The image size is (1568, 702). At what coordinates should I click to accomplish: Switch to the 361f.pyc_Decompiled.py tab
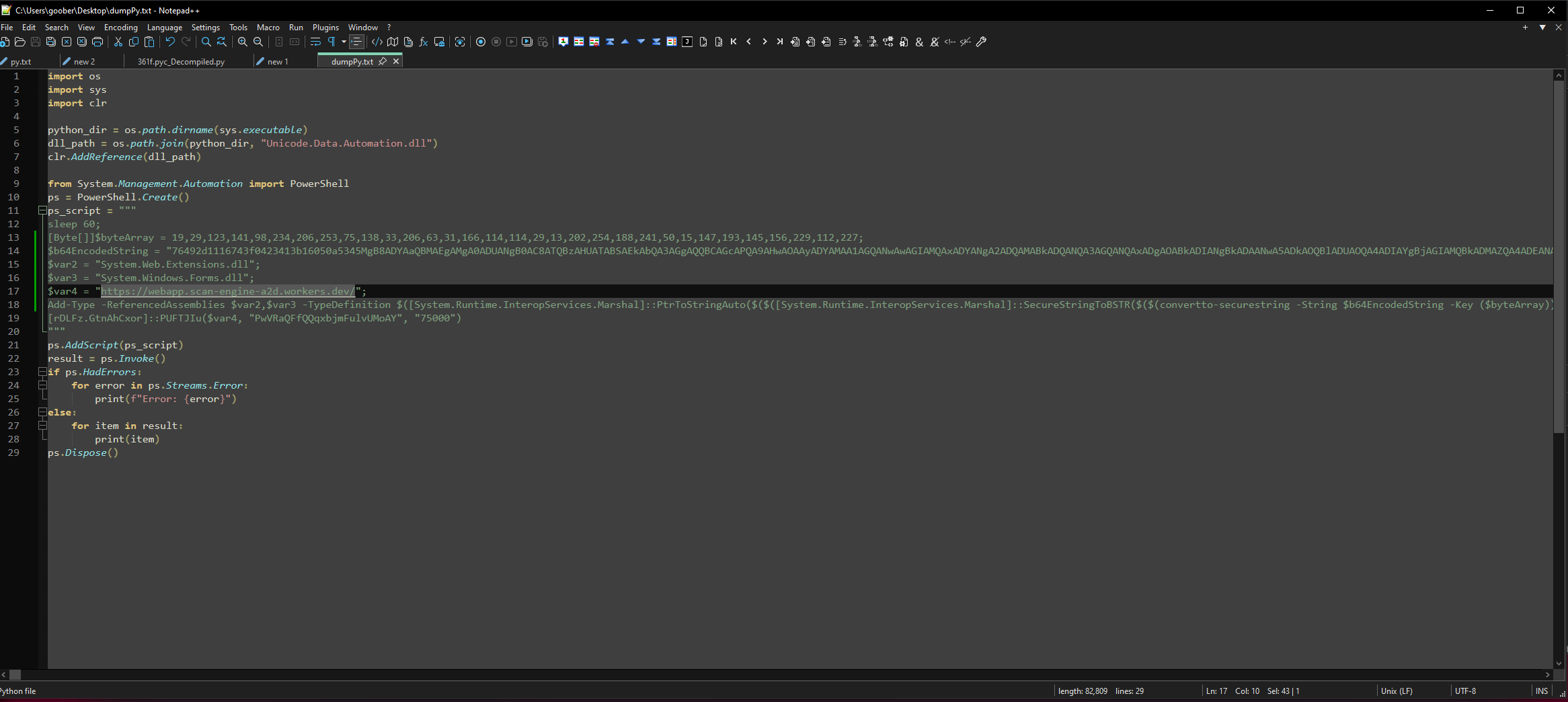(181, 61)
